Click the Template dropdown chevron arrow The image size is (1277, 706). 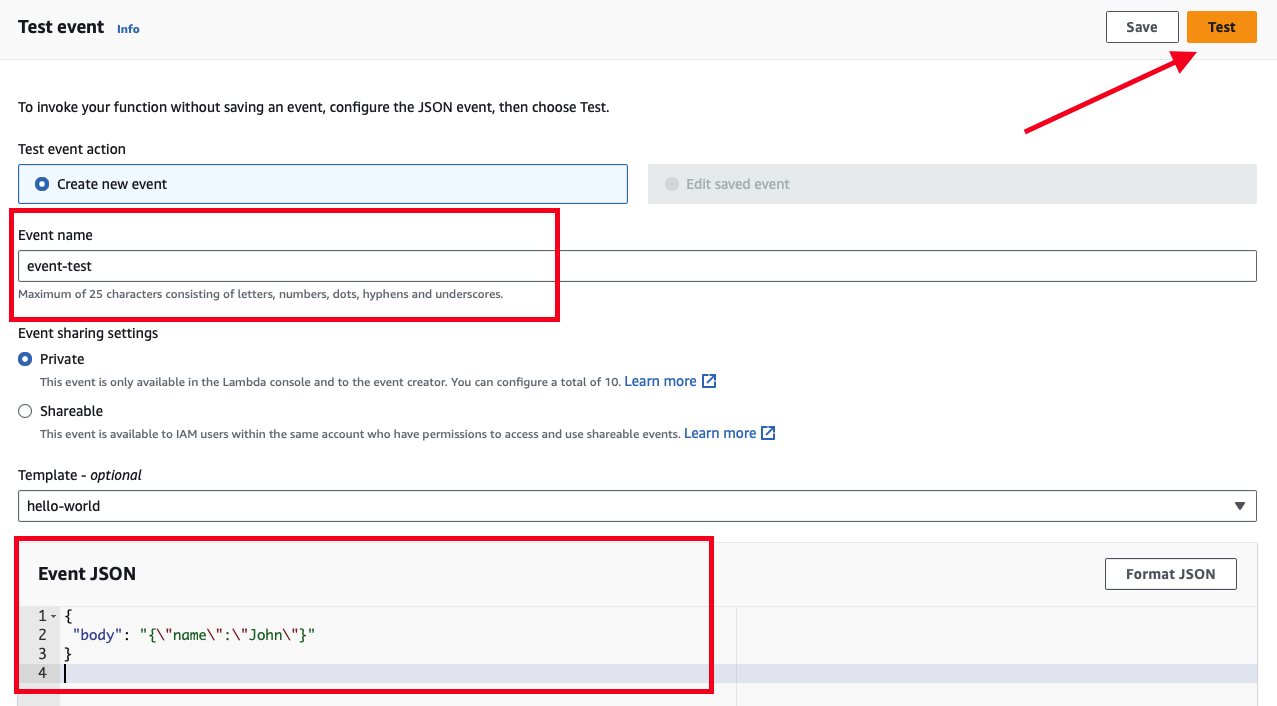click(x=1240, y=505)
